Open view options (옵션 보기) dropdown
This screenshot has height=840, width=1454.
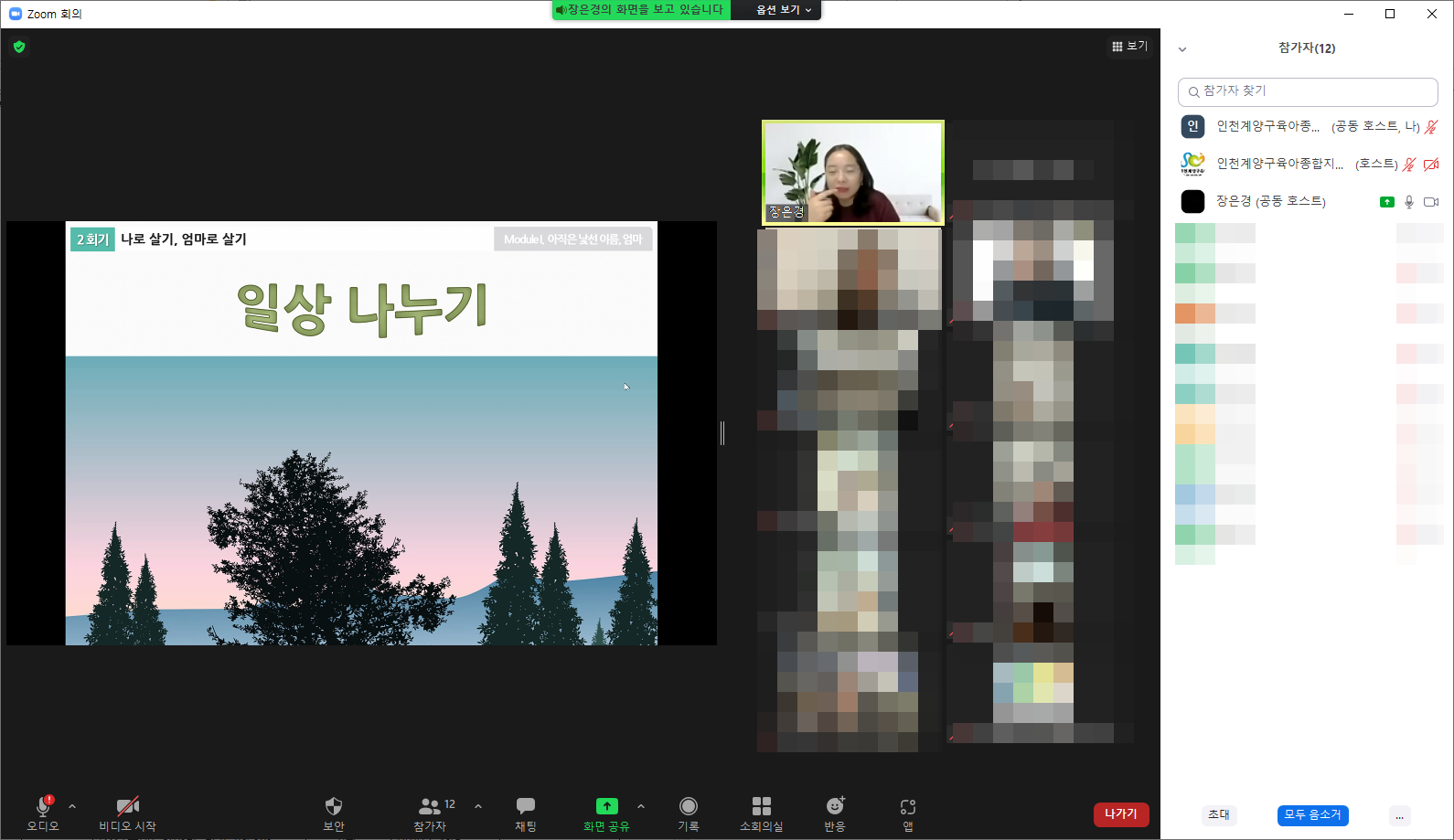pos(783,10)
